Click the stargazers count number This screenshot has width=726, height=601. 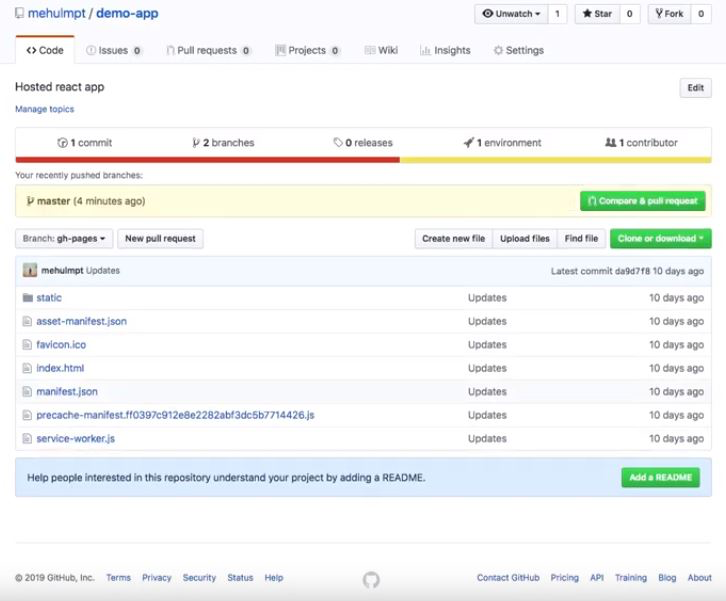tap(630, 14)
